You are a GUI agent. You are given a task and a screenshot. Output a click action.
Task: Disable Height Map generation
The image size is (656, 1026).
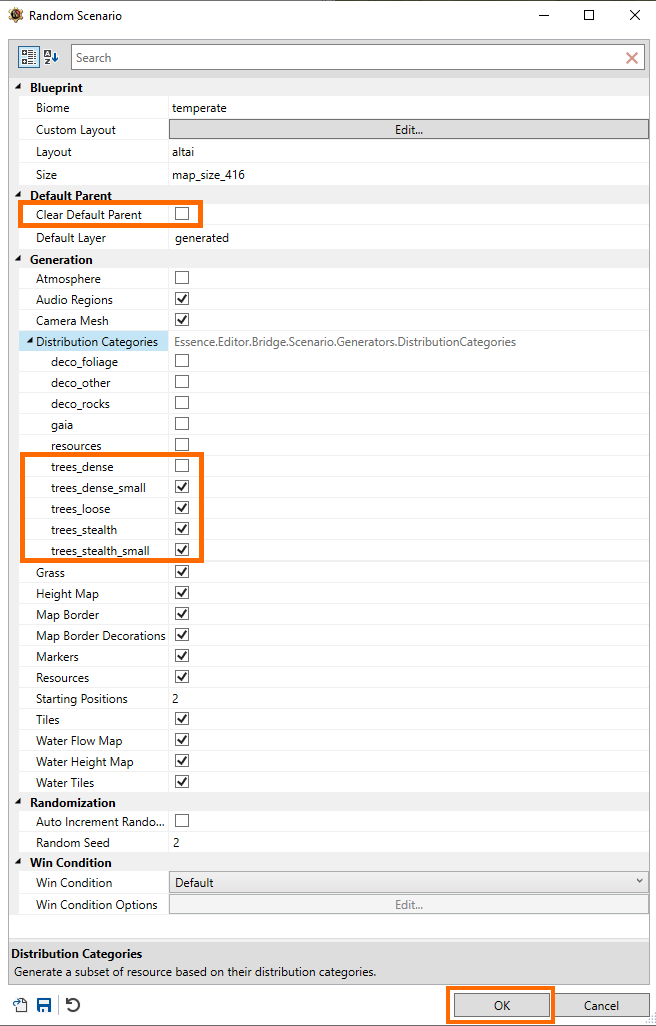coord(182,592)
